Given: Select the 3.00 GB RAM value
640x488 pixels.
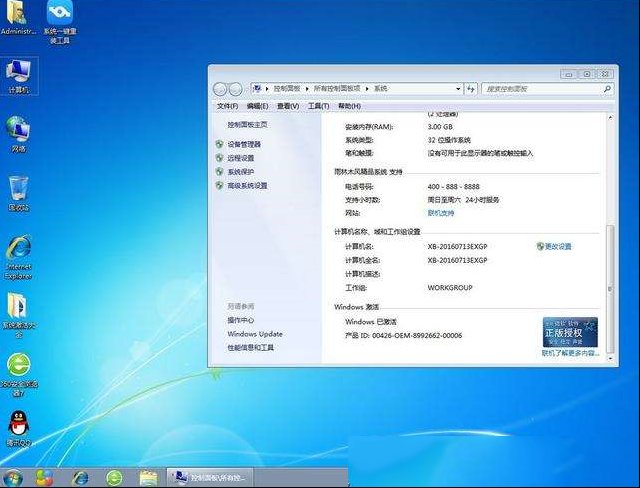Looking at the screenshot, I should coord(440,127).
